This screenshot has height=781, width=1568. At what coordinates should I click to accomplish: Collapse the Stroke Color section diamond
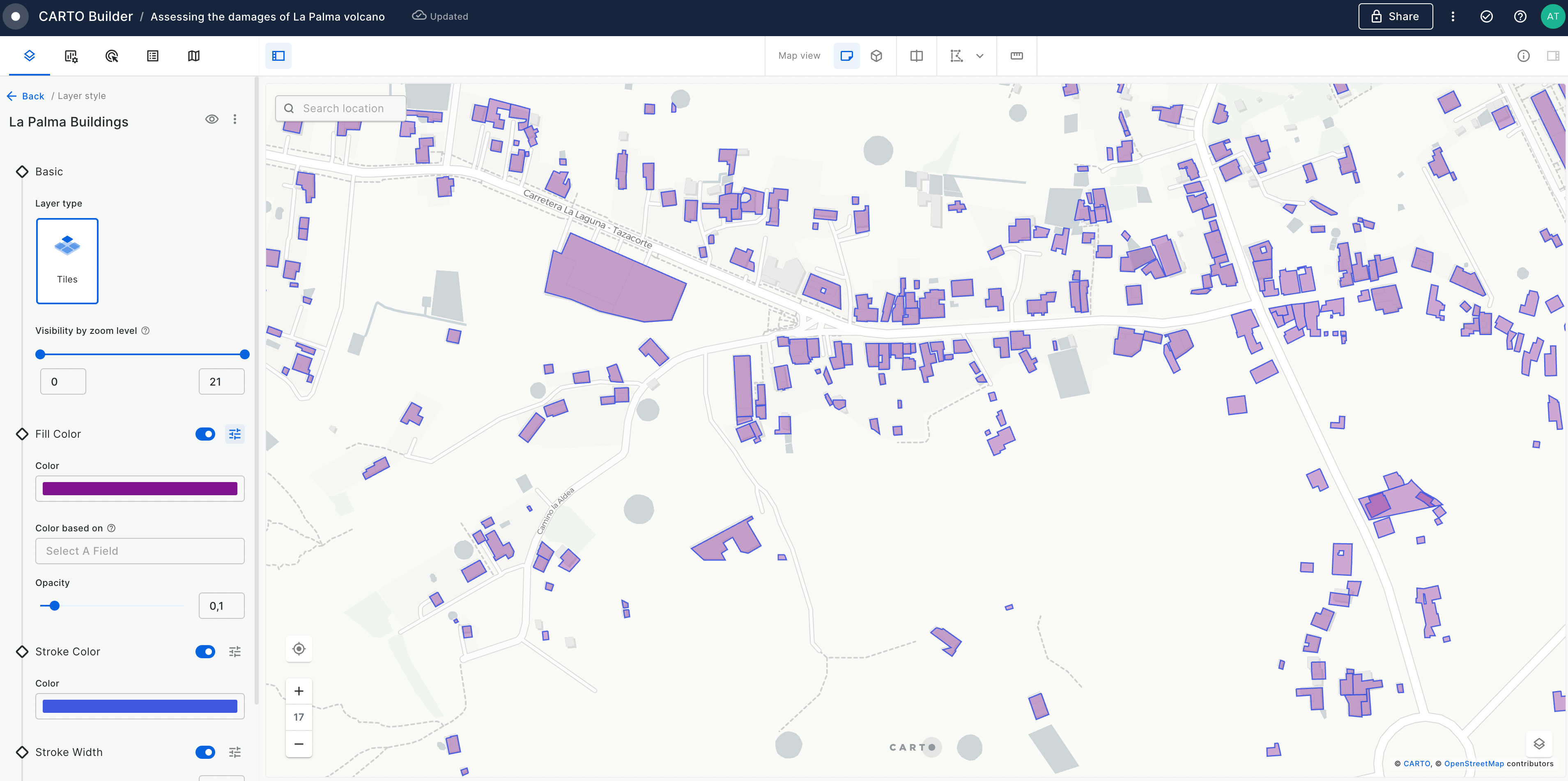[22, 651]
